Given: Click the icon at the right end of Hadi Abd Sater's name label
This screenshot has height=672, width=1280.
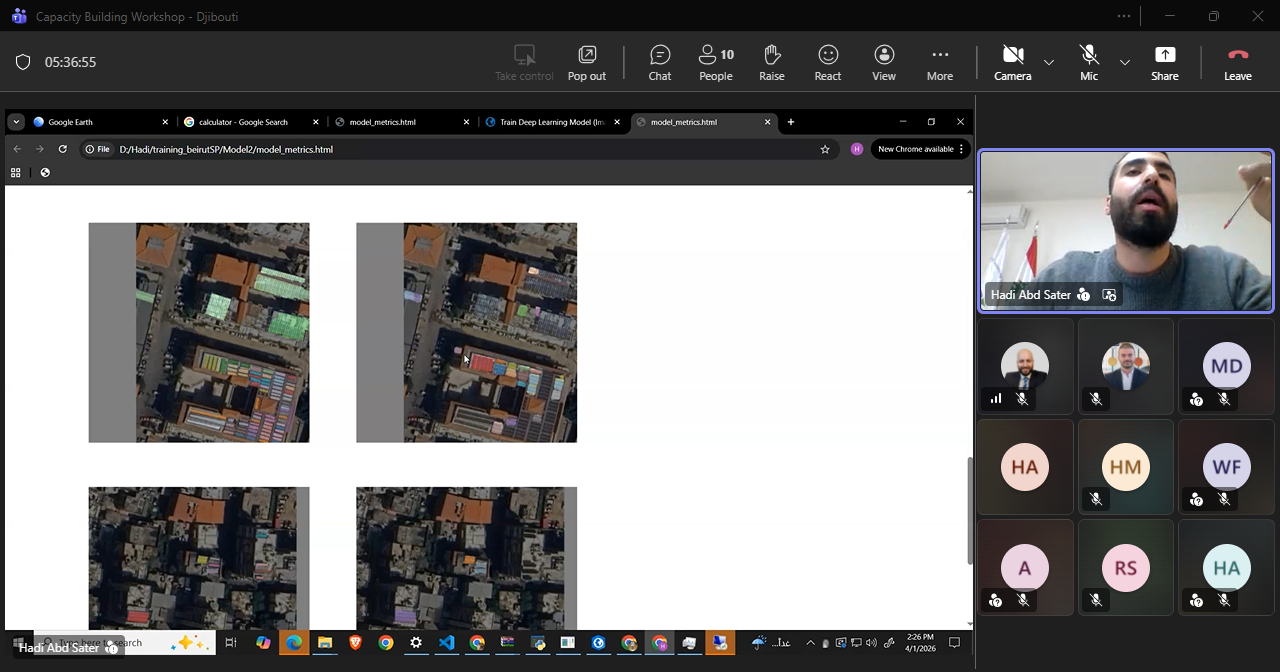Looking at the screenshot, I should 1109,295.
